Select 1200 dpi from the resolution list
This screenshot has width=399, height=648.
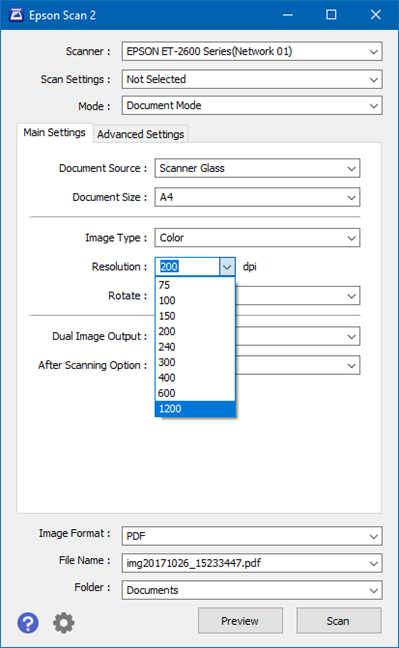pos(195,409)
